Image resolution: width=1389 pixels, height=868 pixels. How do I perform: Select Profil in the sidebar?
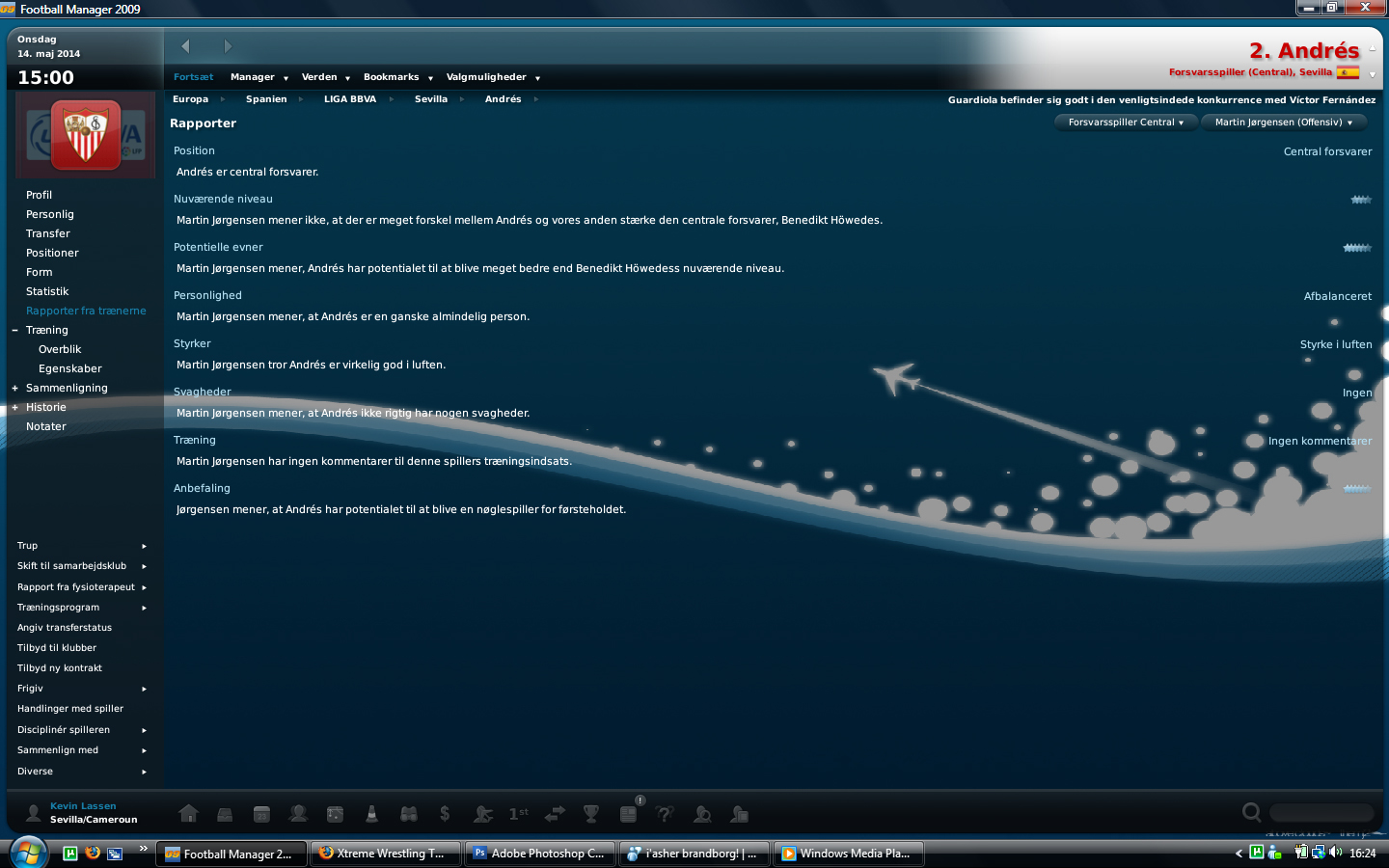click(x=39, y=195)
